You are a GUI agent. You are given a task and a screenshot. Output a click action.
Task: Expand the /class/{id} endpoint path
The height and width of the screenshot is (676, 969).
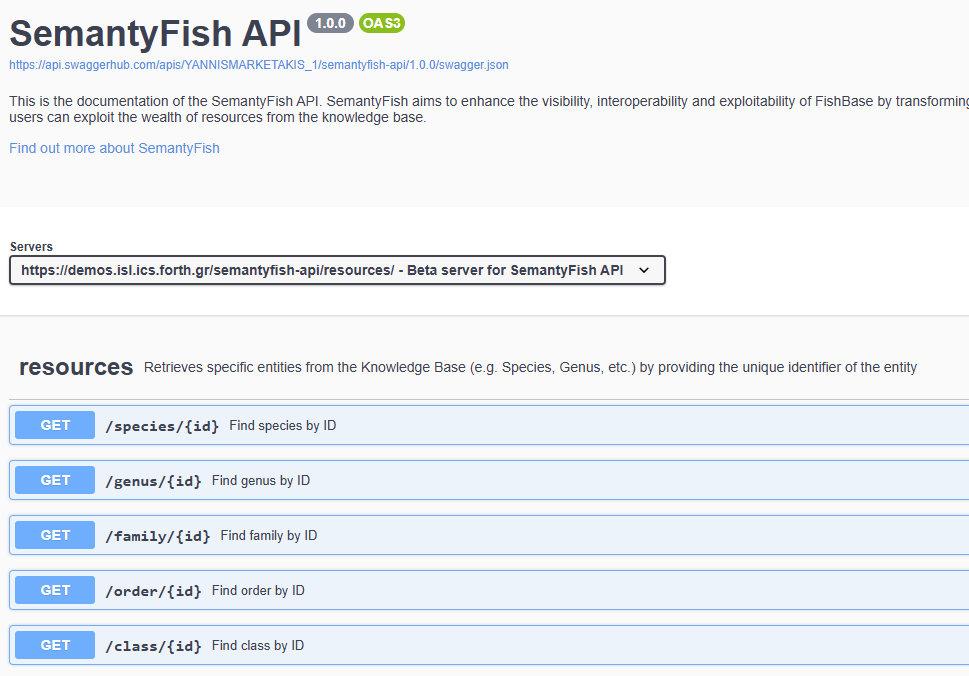tap(153, 646)
